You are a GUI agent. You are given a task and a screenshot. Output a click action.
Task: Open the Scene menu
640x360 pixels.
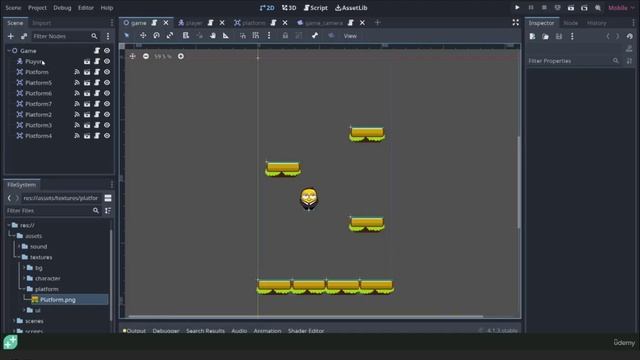(x=13, y=8)
